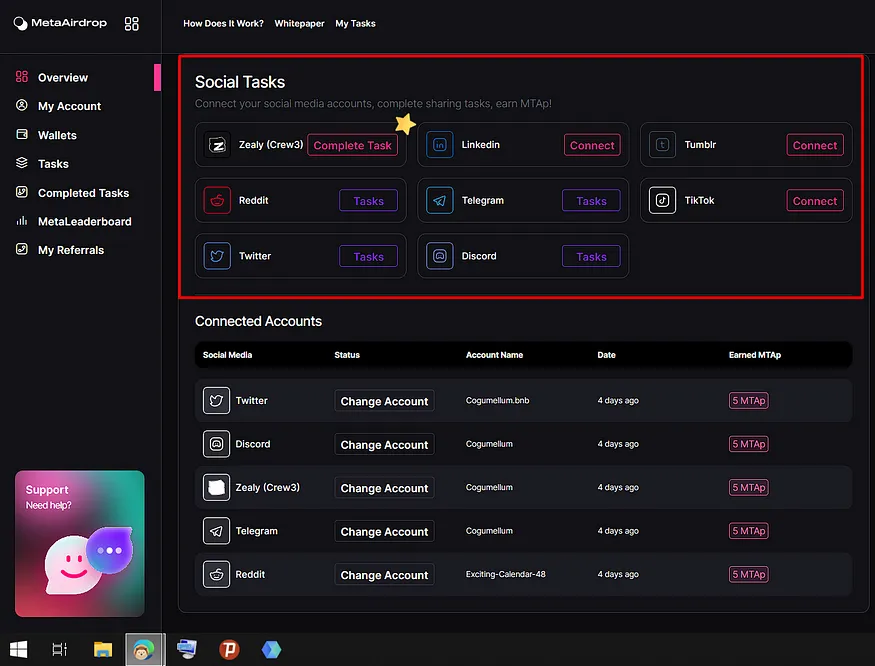Open Task View on the taskbar
The width and height of the screenshot is (875, 666).
click(60, 649)
